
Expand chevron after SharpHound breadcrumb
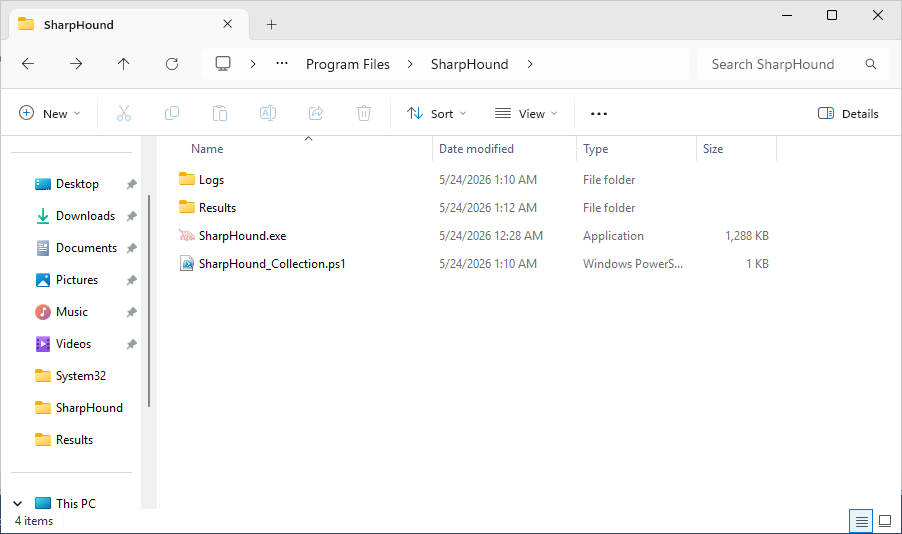pyautogui.click(x=530, y=64)
